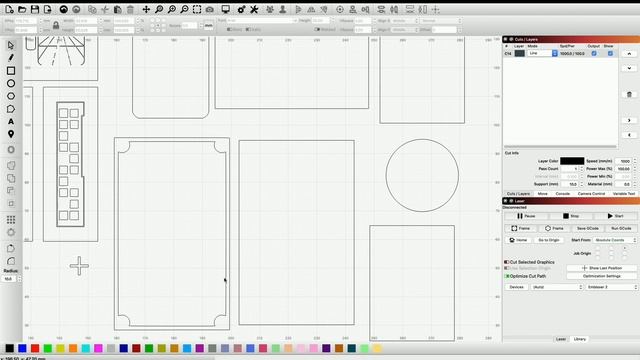
Task: Open Preview with the monitor icon
Action: coord(225,9)
